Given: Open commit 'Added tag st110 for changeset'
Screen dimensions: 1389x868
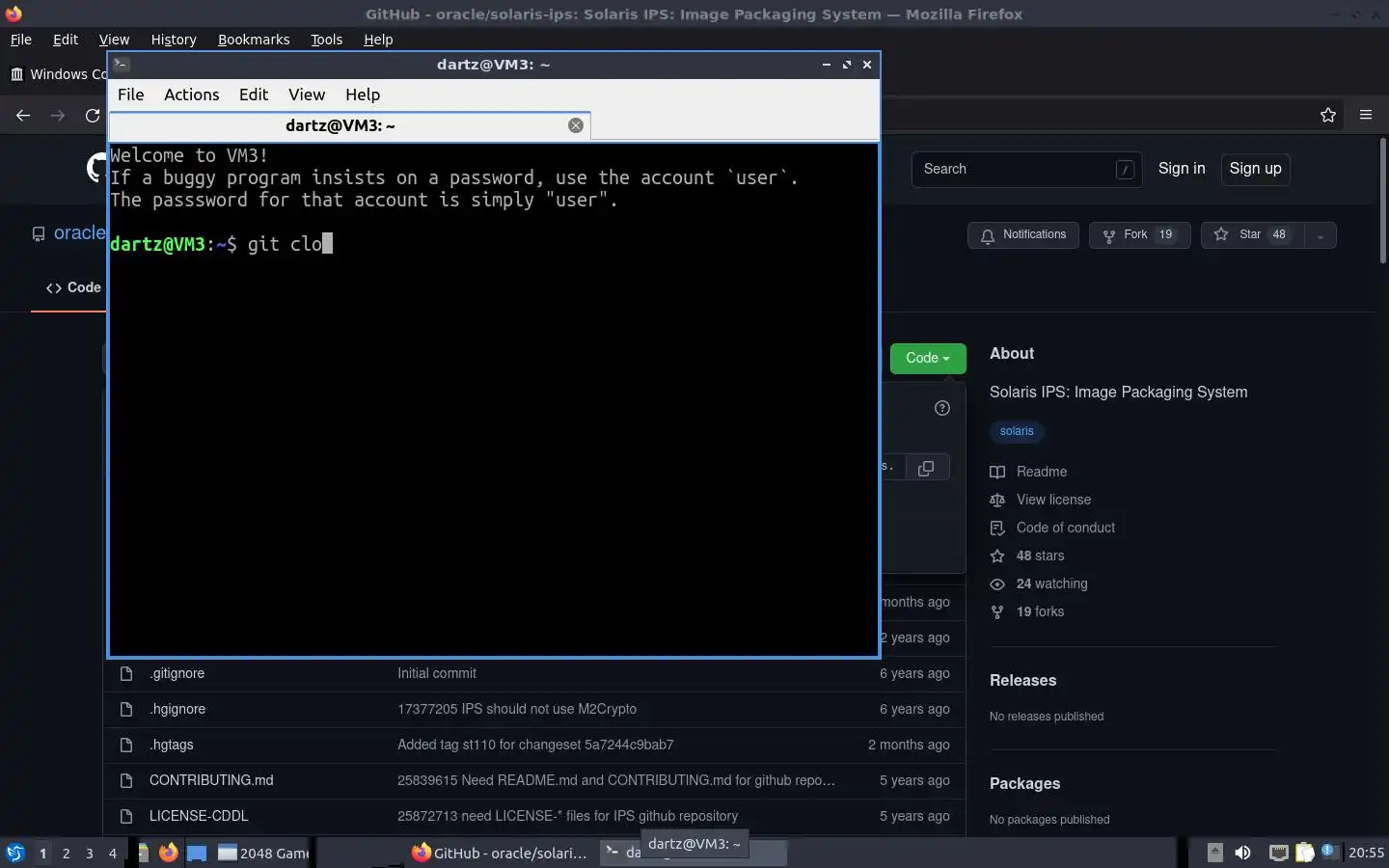Looking at the screenshot, I should point(535,745).
